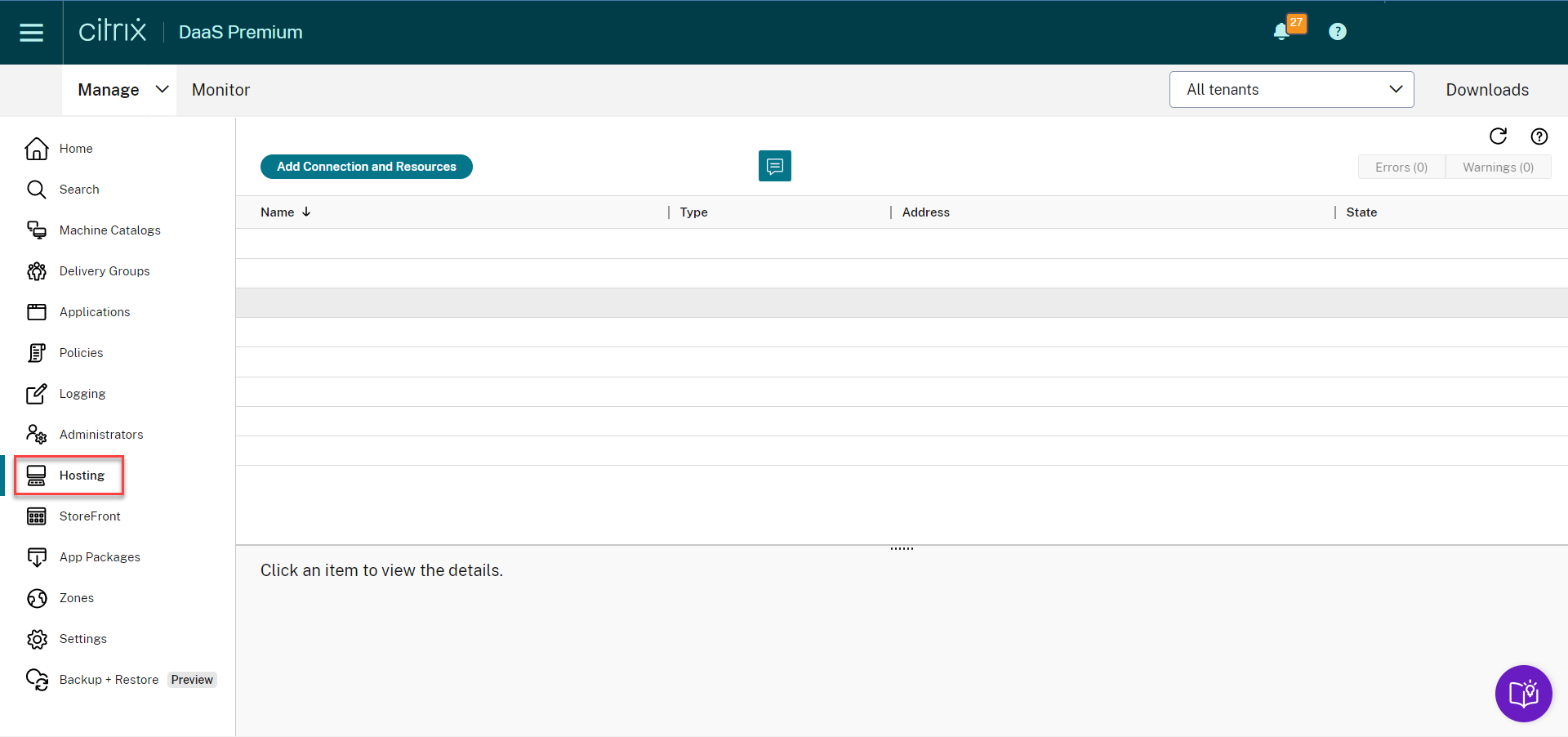Open the All tenants dropdown
Screen dimensions: 1568x737
[x=1291, y=90]
